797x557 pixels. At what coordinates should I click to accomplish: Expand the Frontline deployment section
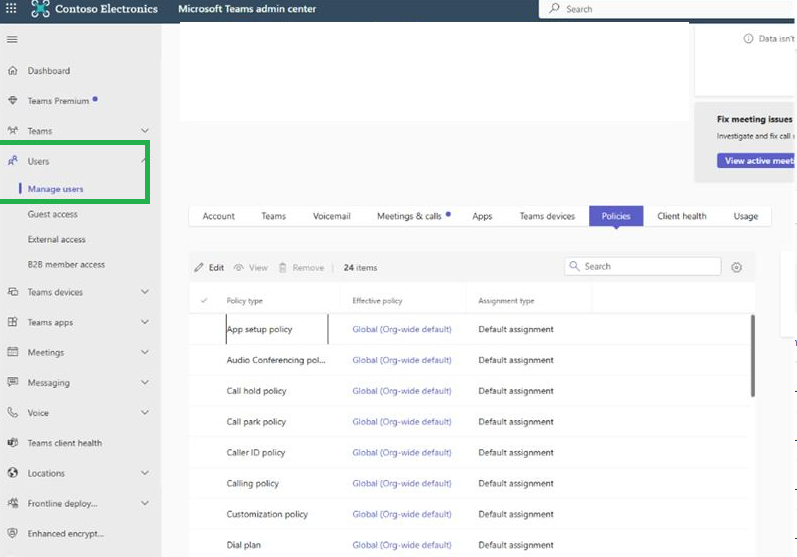click(x=145, y=503)
